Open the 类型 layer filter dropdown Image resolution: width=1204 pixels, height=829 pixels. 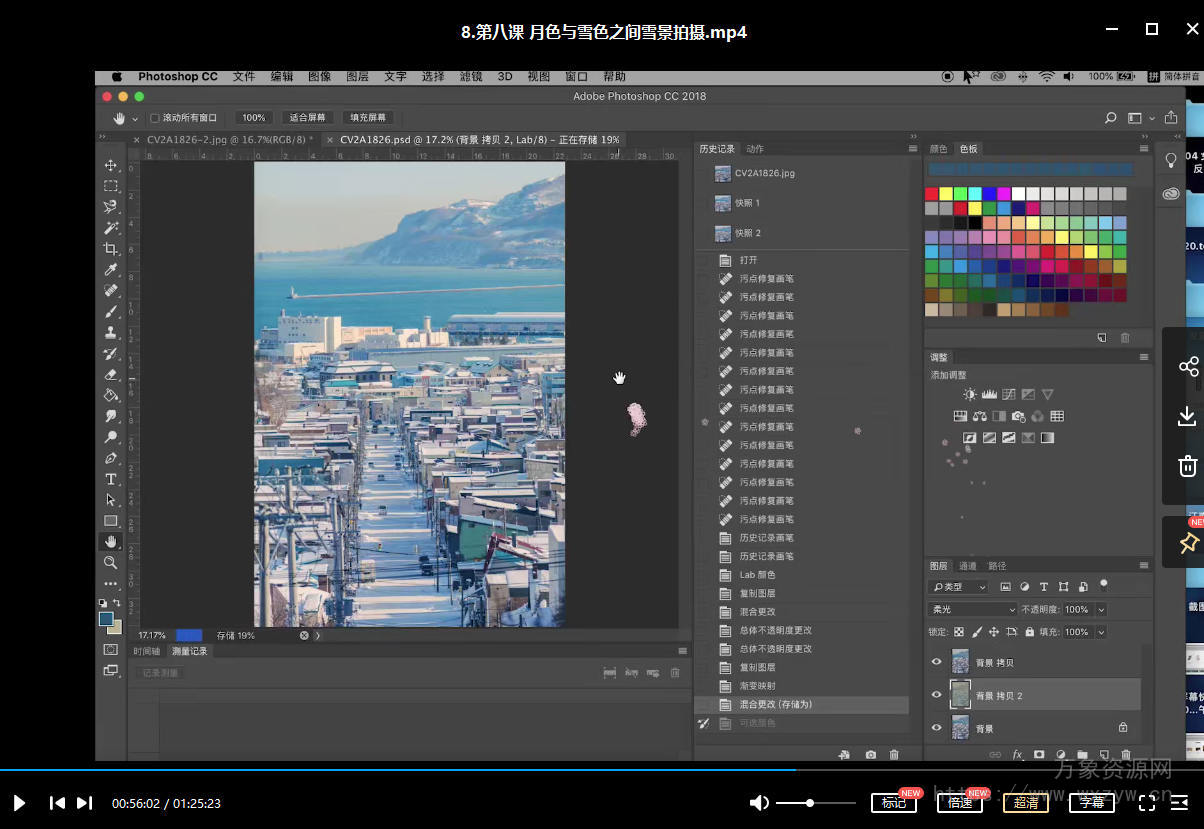[x=958, y=587]
